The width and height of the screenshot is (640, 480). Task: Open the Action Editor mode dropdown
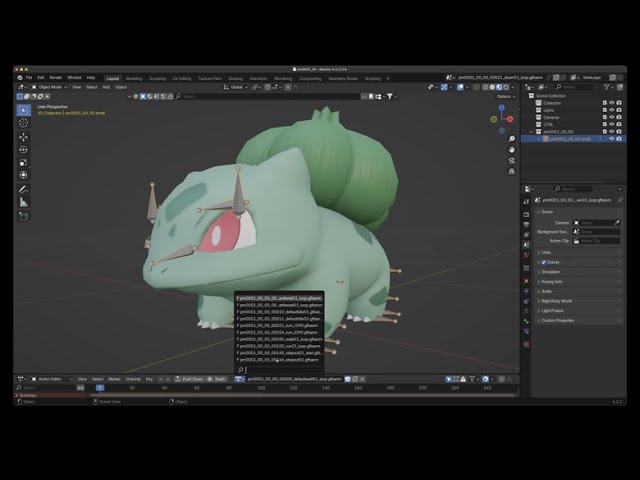pos(52,379)
